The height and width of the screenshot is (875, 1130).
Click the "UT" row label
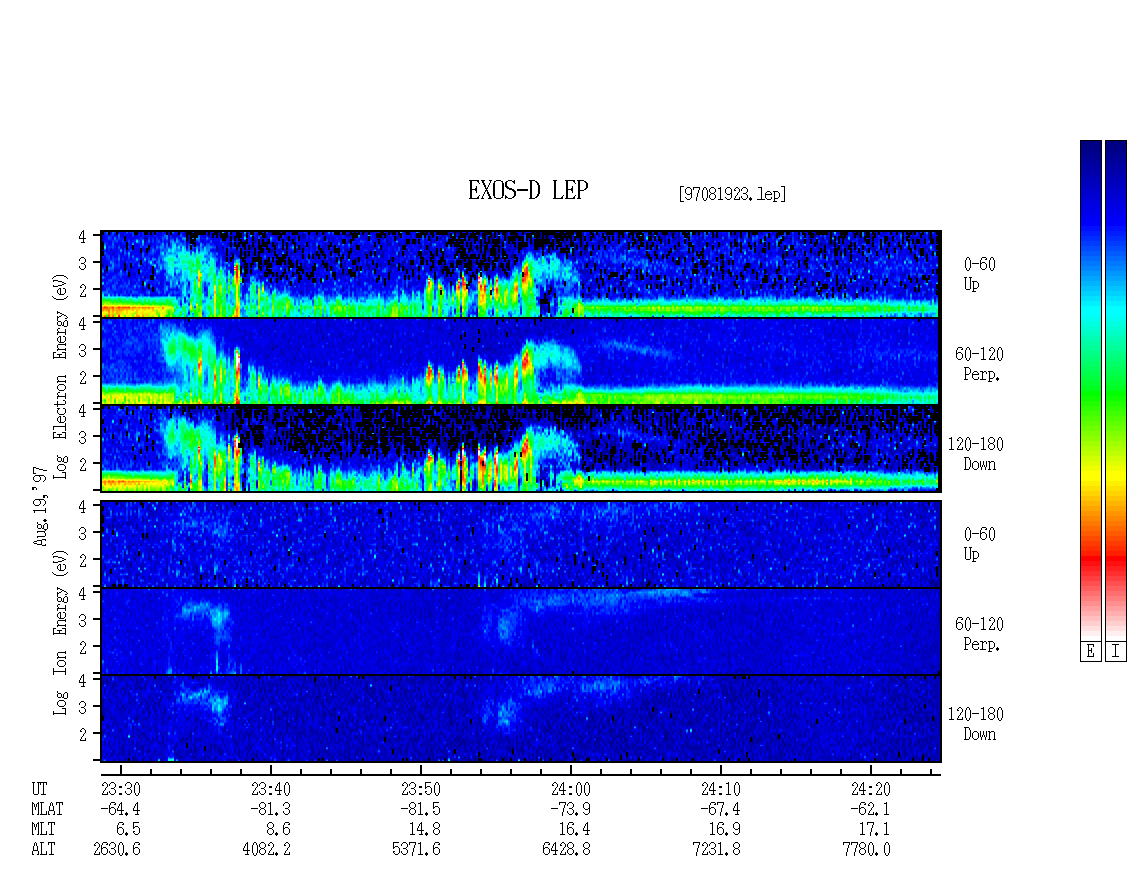[x=39, y=789]
